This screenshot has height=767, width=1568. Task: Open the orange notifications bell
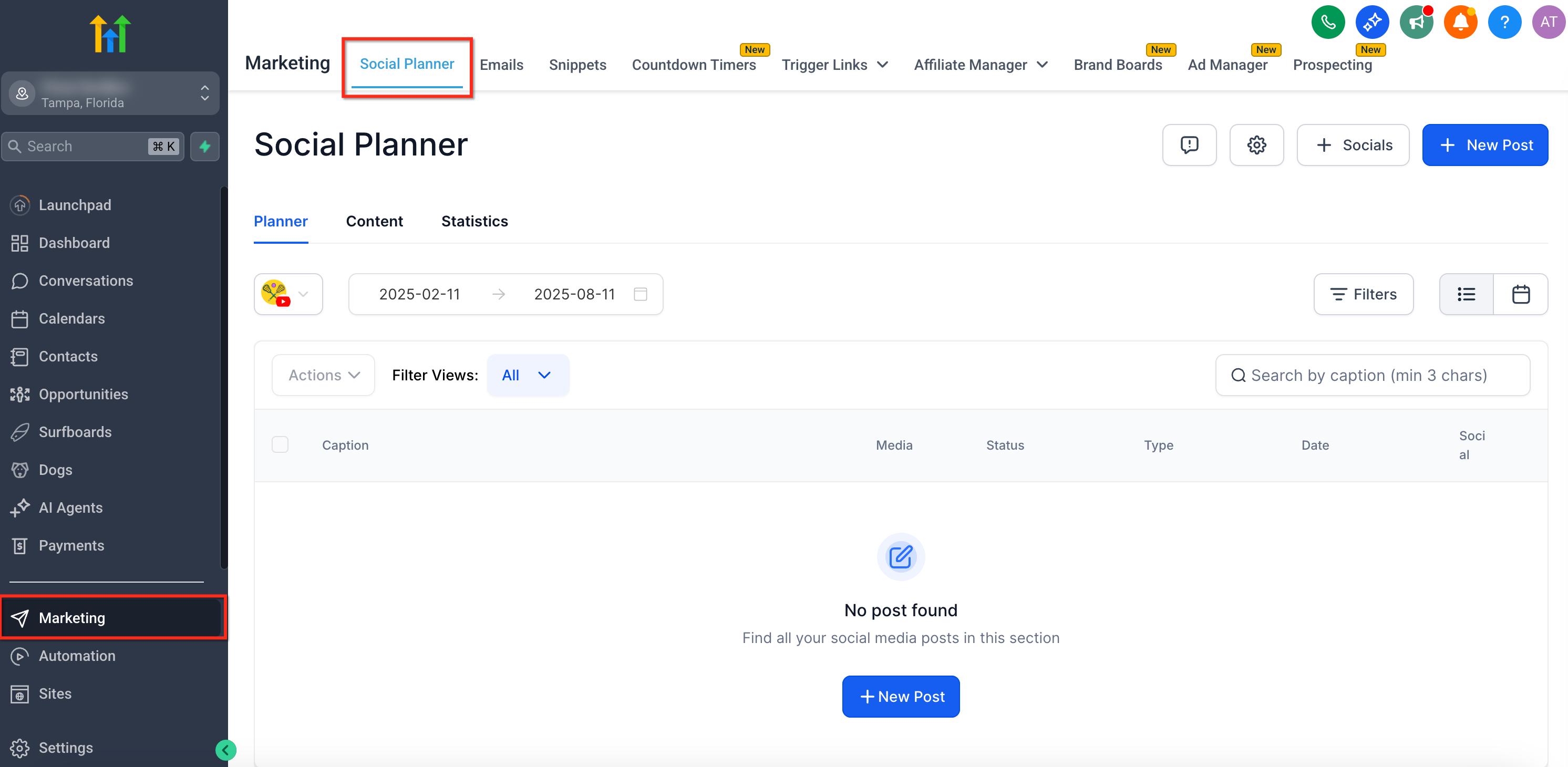click(1460, 23)
